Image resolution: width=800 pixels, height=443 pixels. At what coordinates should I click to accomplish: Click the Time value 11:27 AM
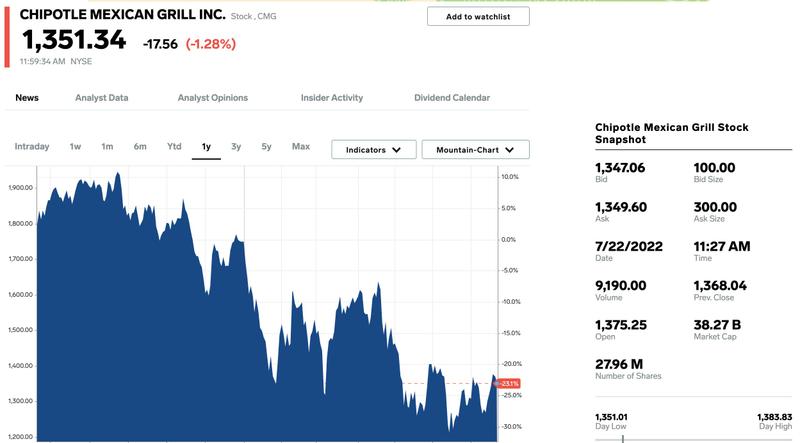pos(722,246)
